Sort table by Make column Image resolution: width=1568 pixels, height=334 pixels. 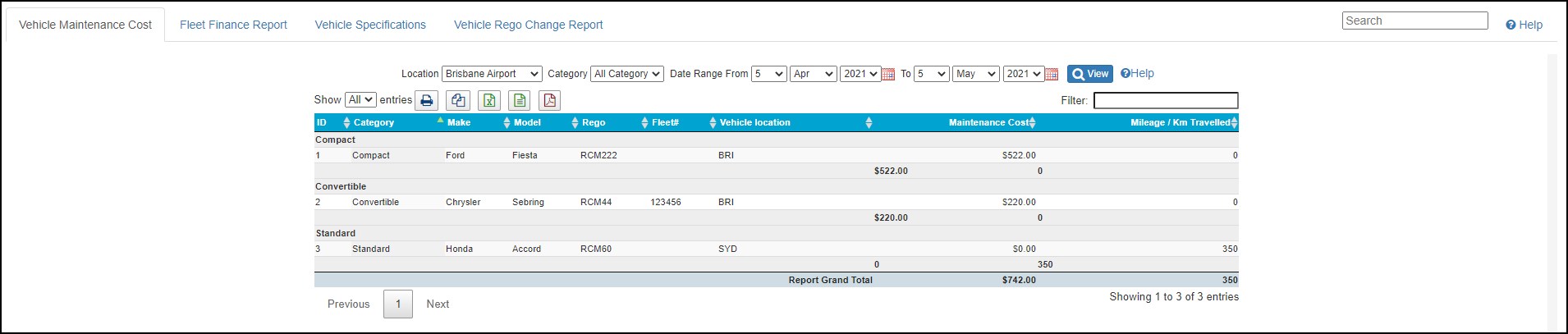click(478, 122)
